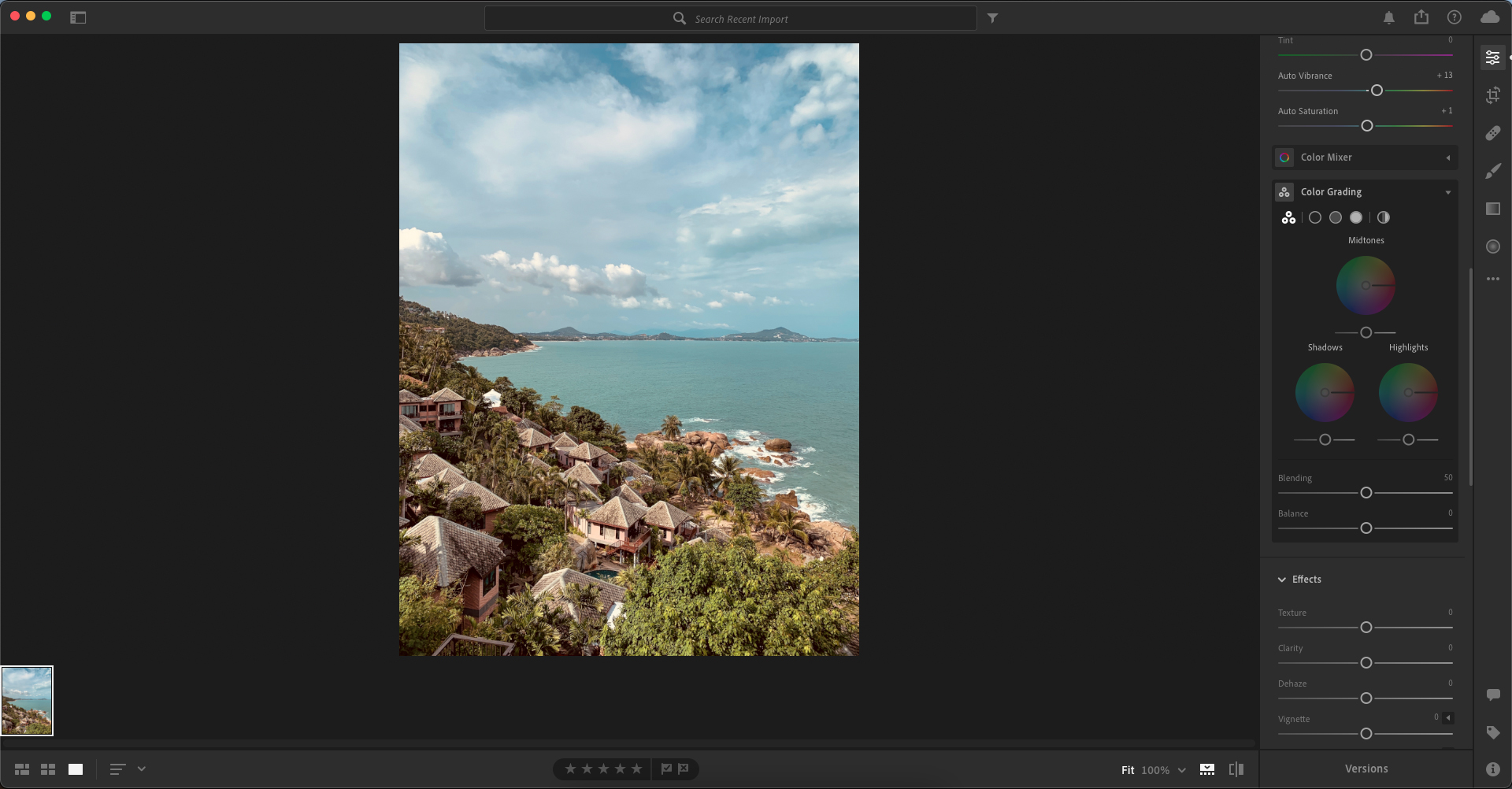
Task: Click the Tint slider handle
Action: coord(1366,55)
